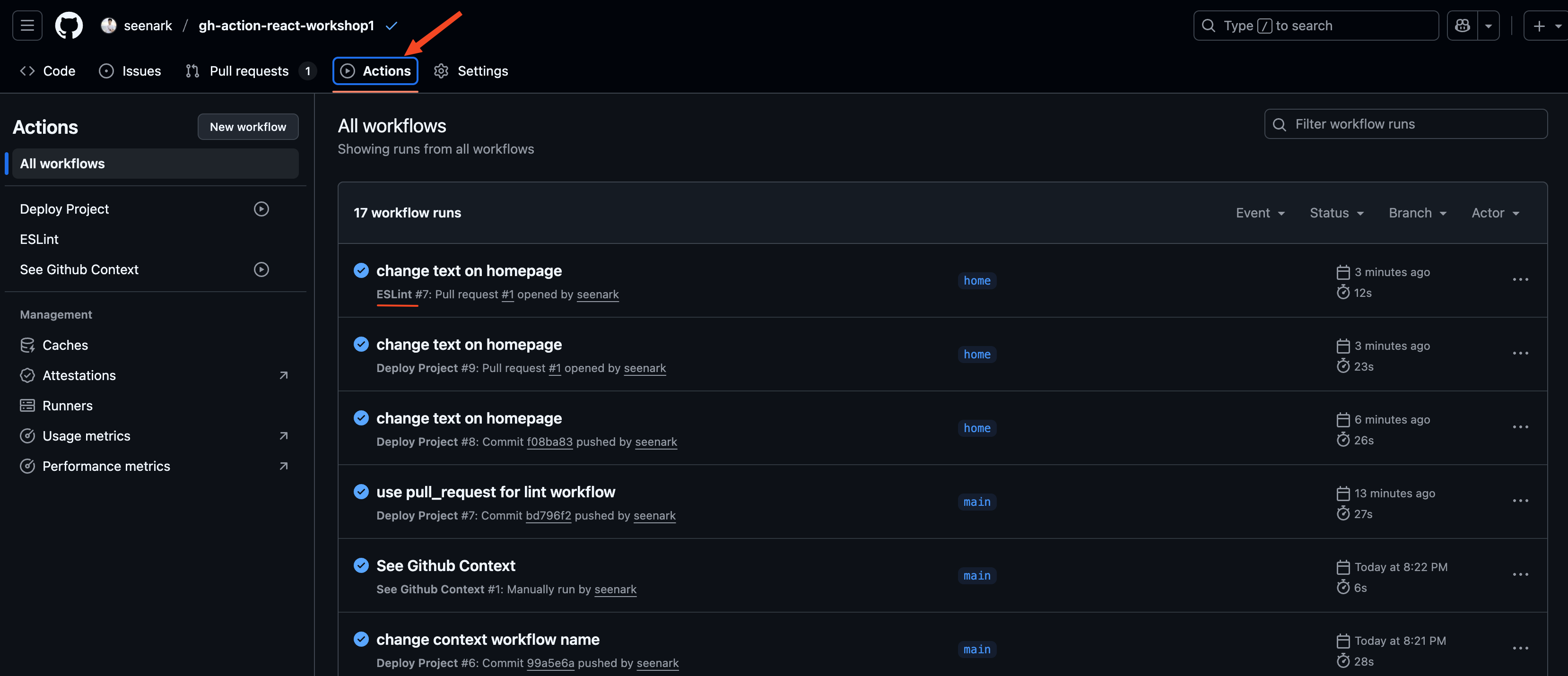Open Runners management page
Screen dimensions: 1568x676
67,405
